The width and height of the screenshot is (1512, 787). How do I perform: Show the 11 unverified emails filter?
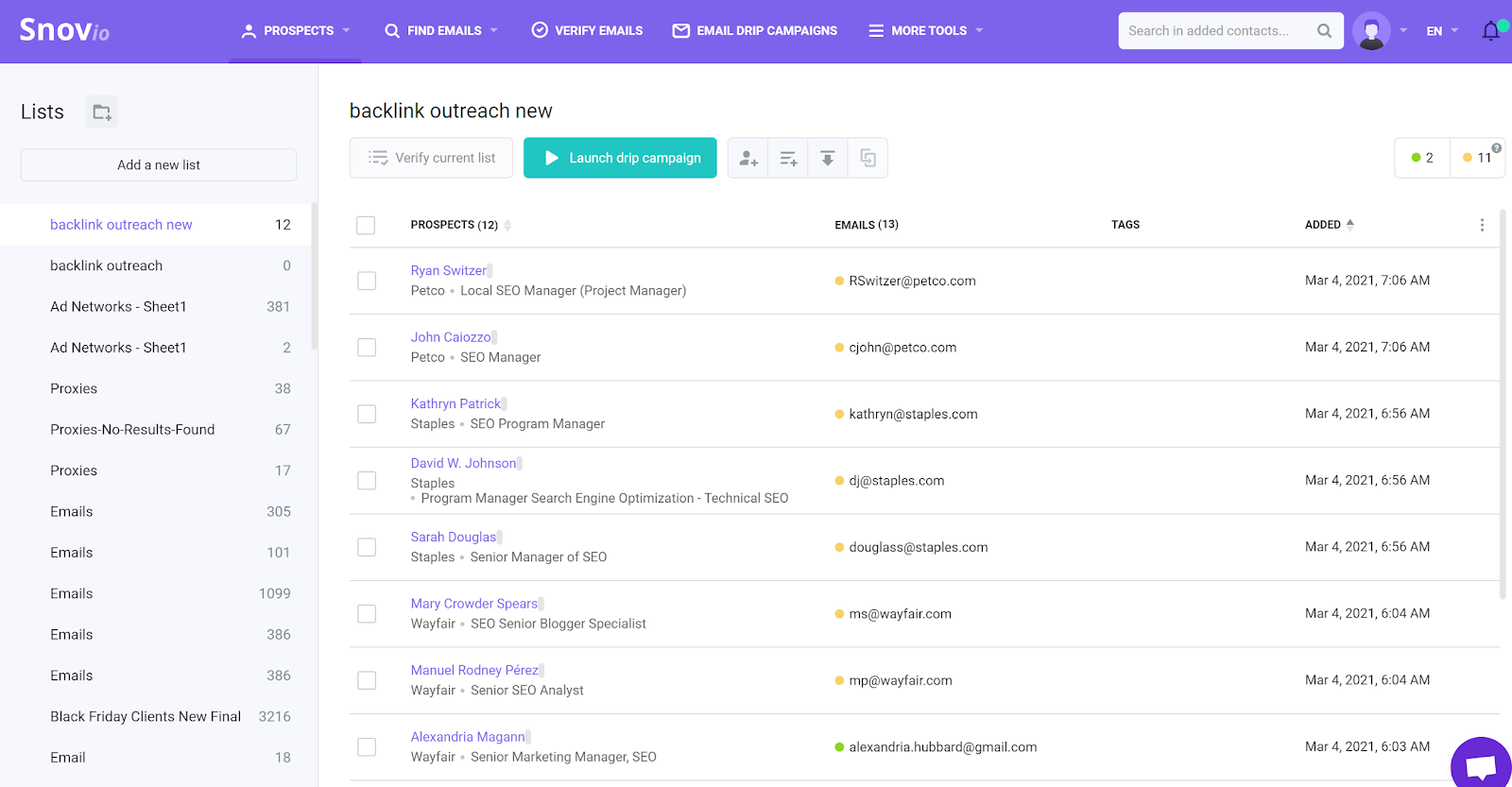coord(1477,158)
